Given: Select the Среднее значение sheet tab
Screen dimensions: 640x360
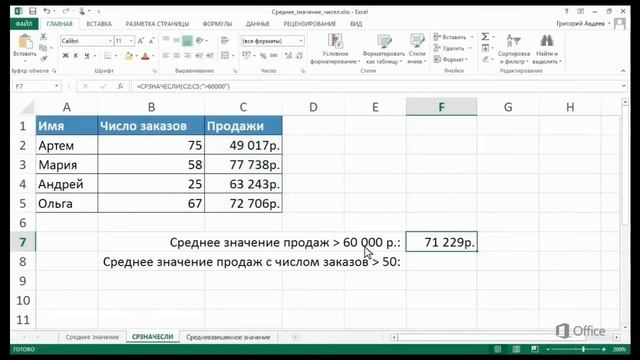Looking at the screenshot, I should (x=92, y=337).
